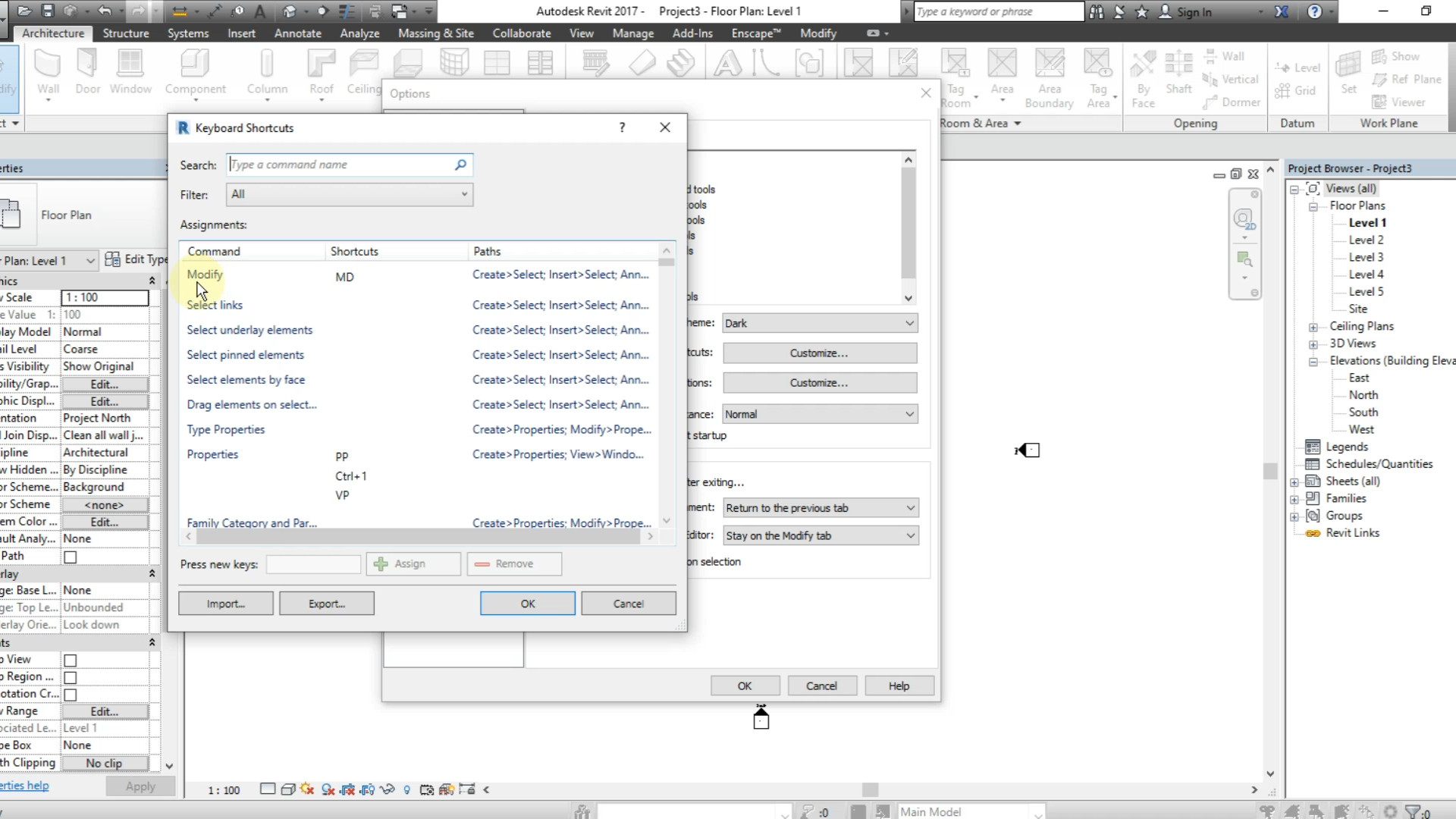The image size is (1456, 819).
Task: Click the Help button in Options dialog
Action: coord(899,686)
